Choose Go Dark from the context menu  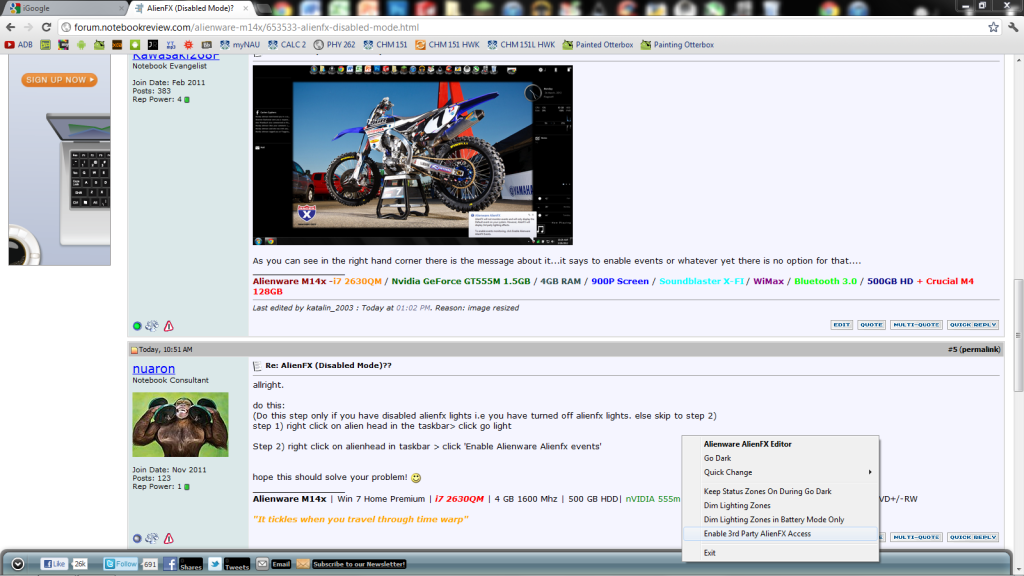780,458
